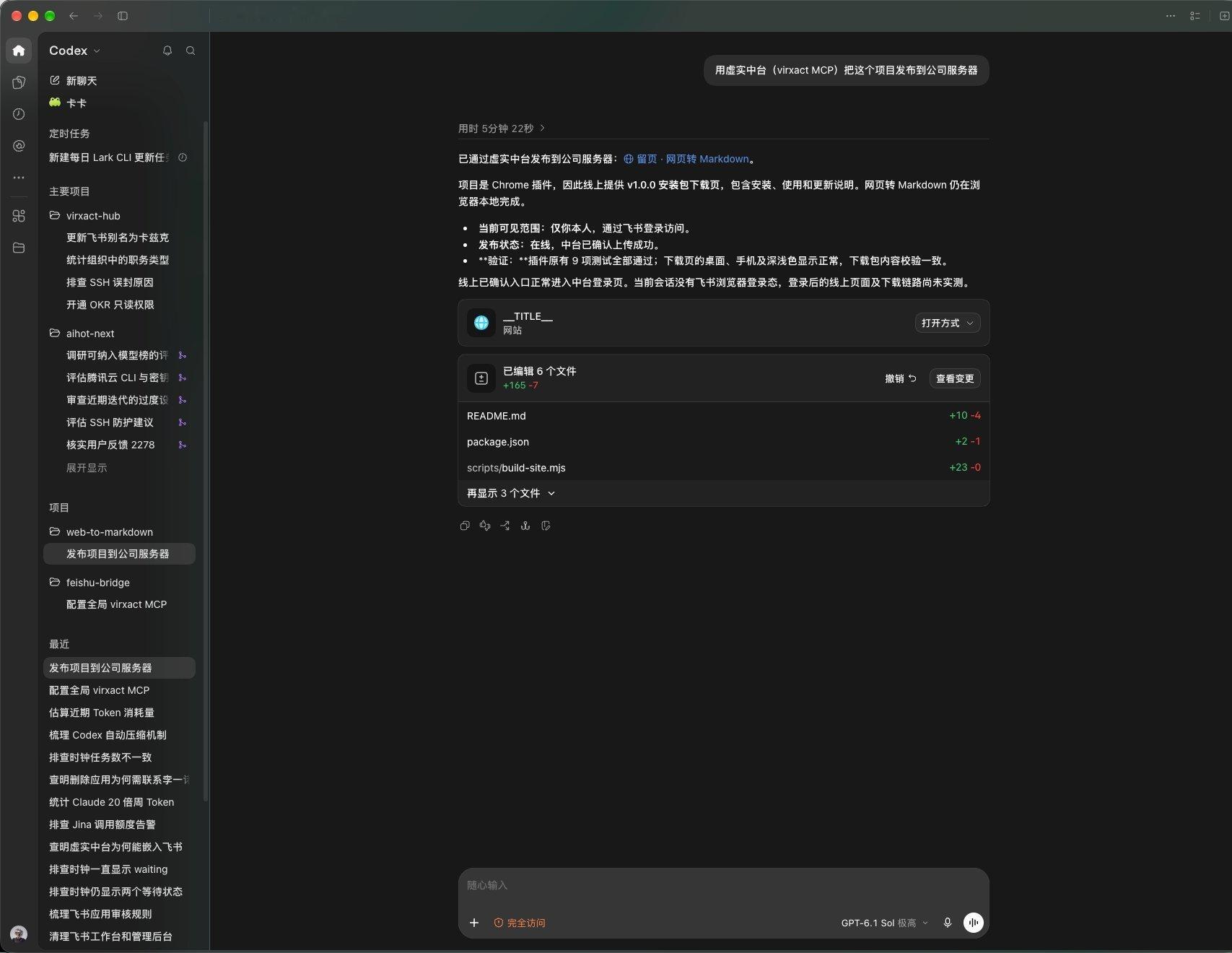
Task: Go back with the left arrow
Action: tap(74, 16)
